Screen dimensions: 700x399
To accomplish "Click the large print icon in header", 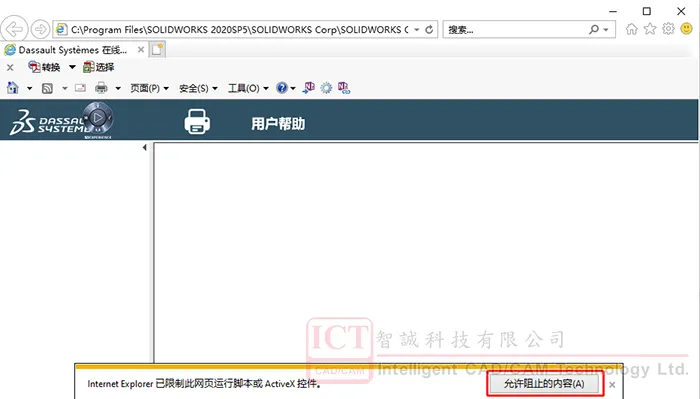I will click(197, 121).
